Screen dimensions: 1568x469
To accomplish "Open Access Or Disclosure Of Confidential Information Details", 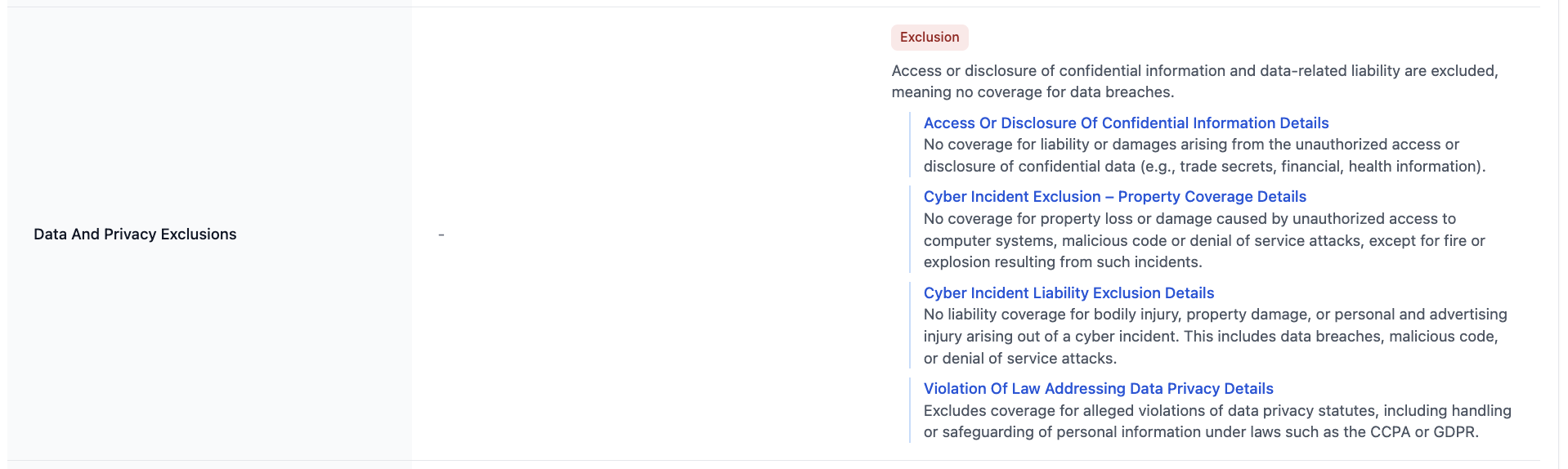I will coord(1126,123).
